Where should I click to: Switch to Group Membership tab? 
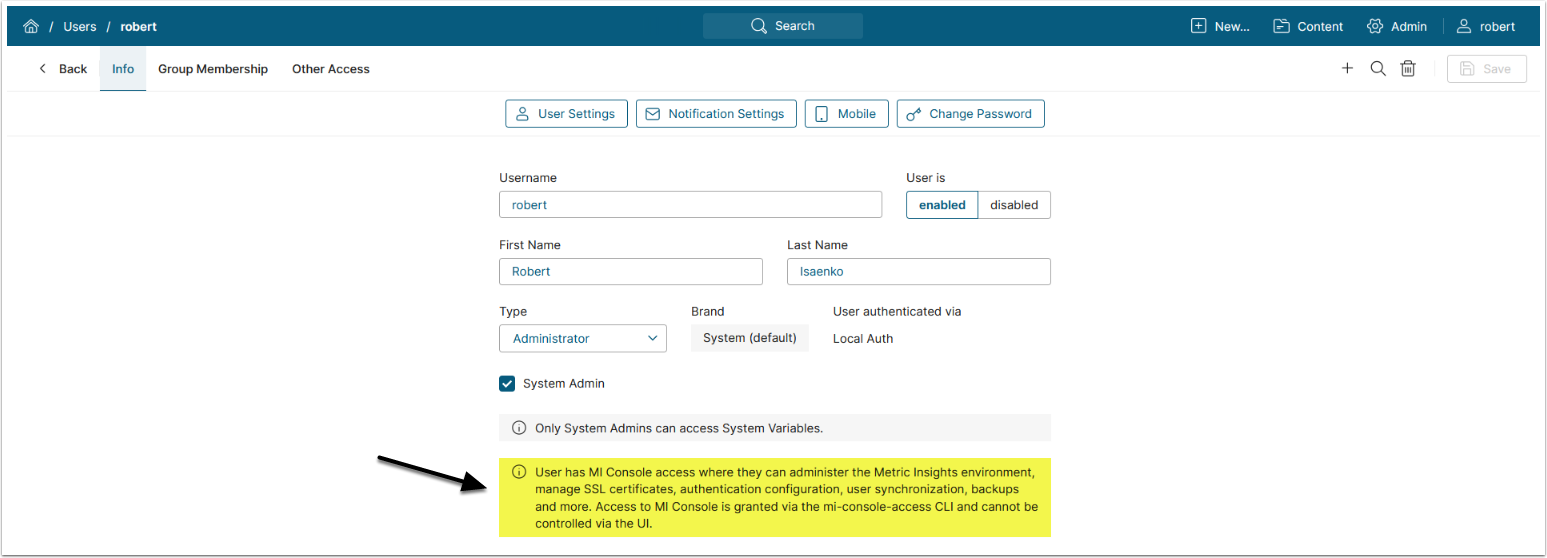click(x=213, y=69)
